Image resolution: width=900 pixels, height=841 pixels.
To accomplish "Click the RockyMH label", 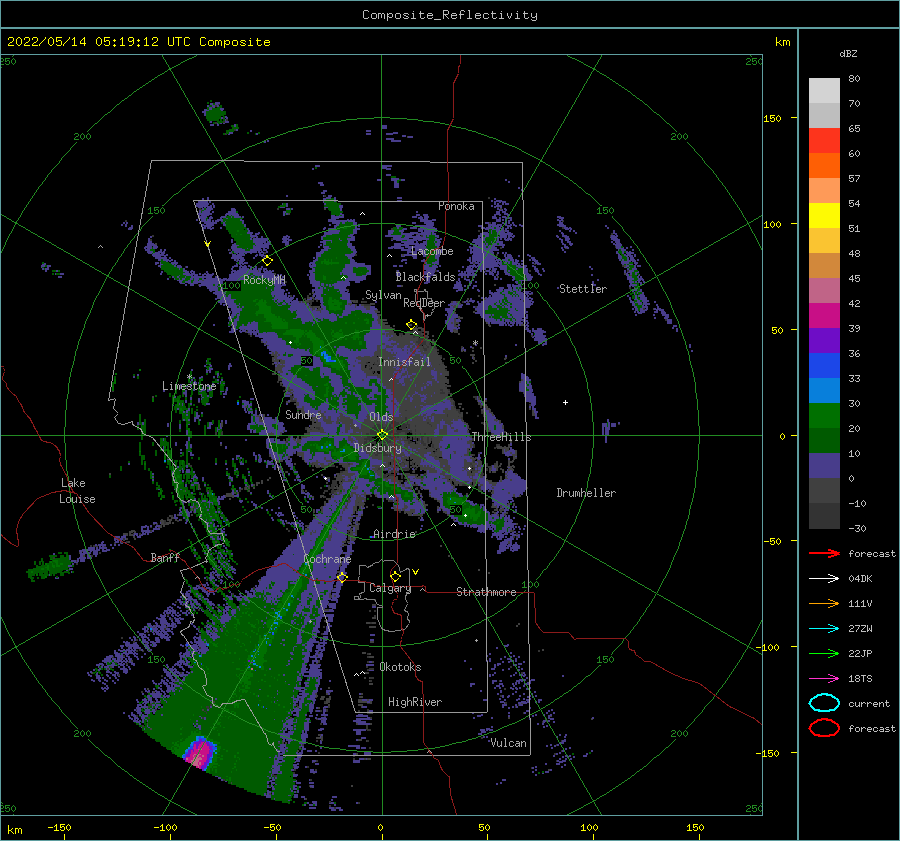I will 264,280.
